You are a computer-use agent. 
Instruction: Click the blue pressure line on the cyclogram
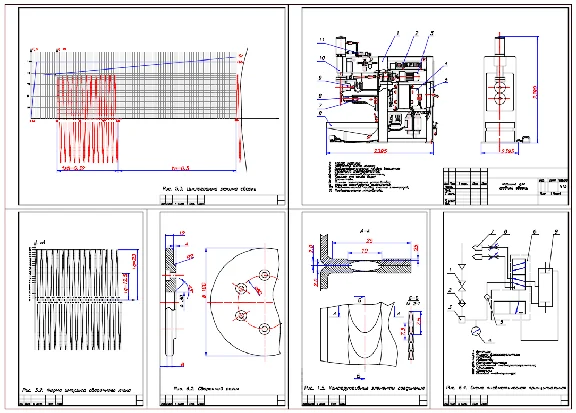click(136, 65)
